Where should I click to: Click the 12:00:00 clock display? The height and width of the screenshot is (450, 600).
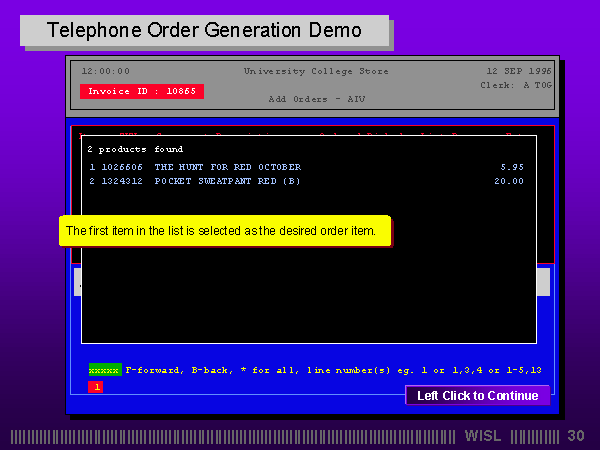[x=105, y=71]
